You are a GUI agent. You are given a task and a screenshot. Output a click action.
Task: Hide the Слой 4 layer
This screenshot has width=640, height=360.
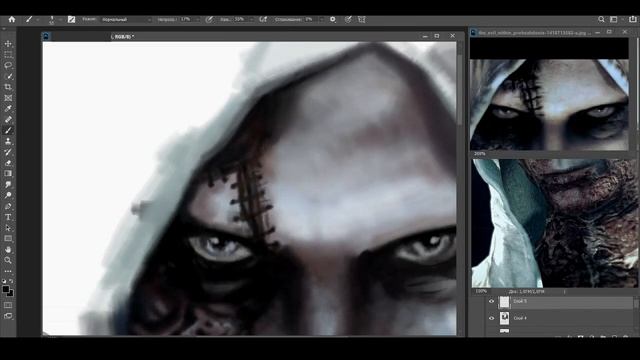tap(491, 318)
